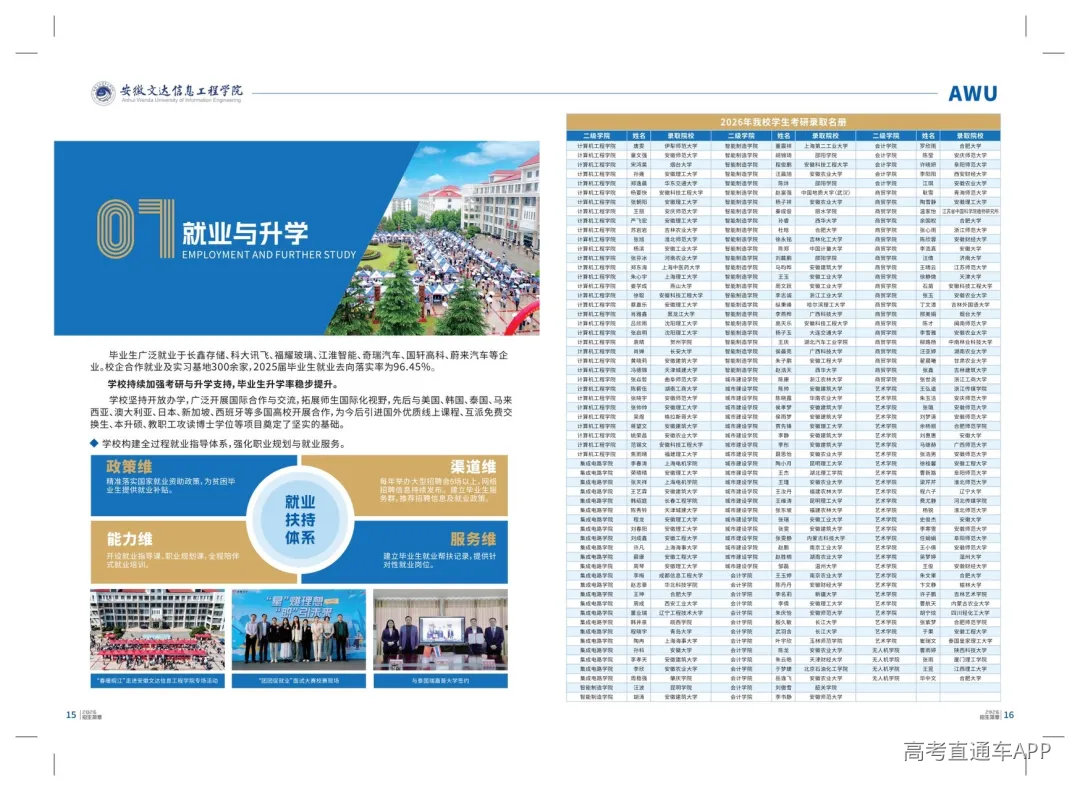Click the university emblem logo at top left
Viewport: 1080px width, 791px height.
pyautogui.click(x=103, y=94)
